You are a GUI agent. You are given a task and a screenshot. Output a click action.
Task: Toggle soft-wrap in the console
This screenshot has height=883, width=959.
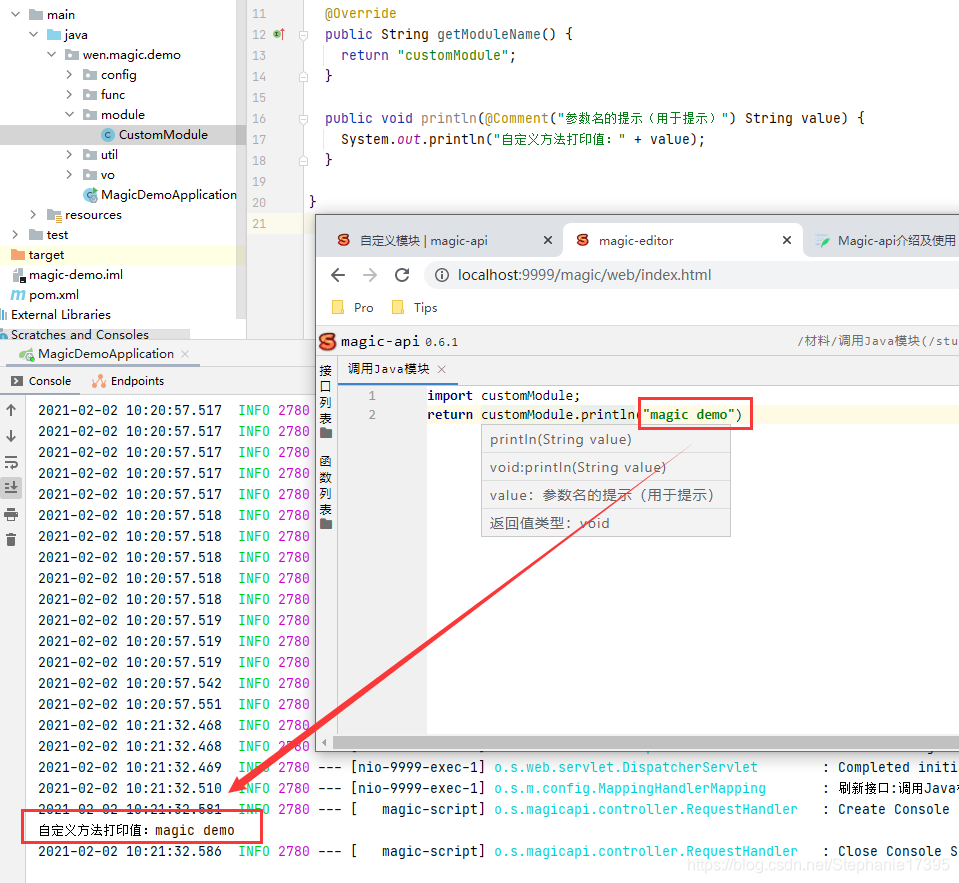point(11,462)
